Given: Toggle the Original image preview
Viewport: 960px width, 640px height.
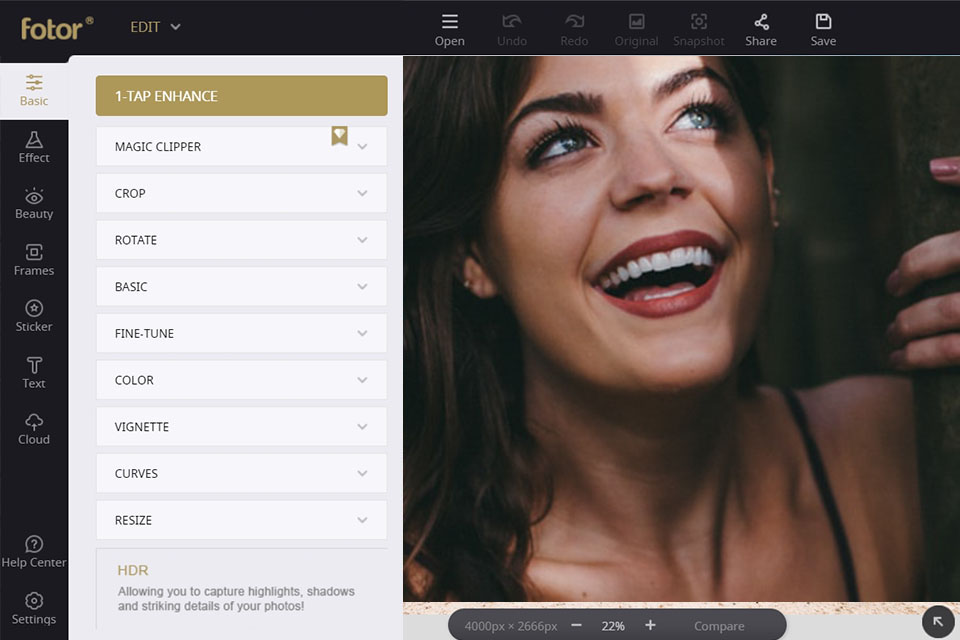Looking at the screenshot, I should 636,28.
